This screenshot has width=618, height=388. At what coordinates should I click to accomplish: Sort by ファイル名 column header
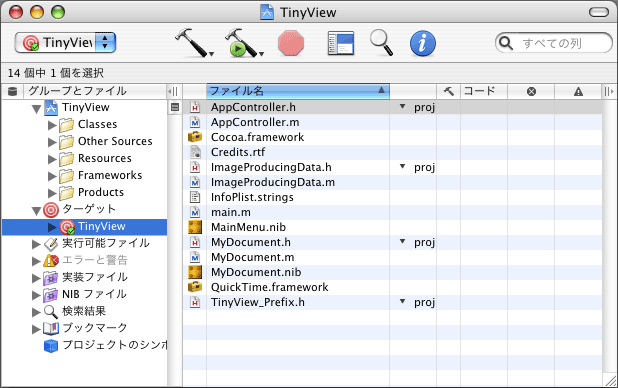click(298, 91)
